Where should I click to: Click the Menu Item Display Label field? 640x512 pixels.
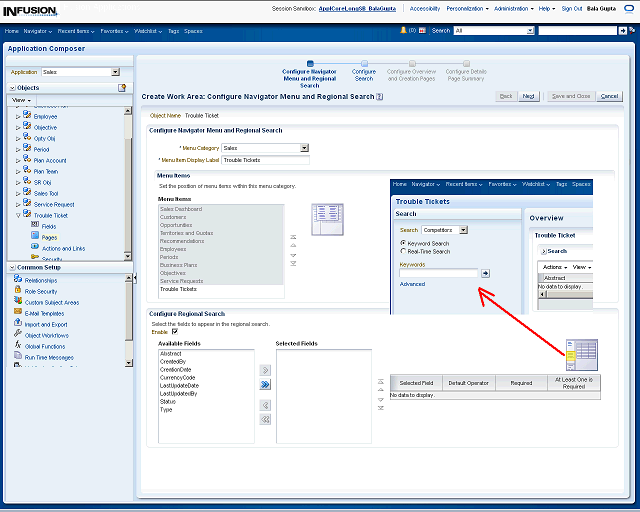265,160
